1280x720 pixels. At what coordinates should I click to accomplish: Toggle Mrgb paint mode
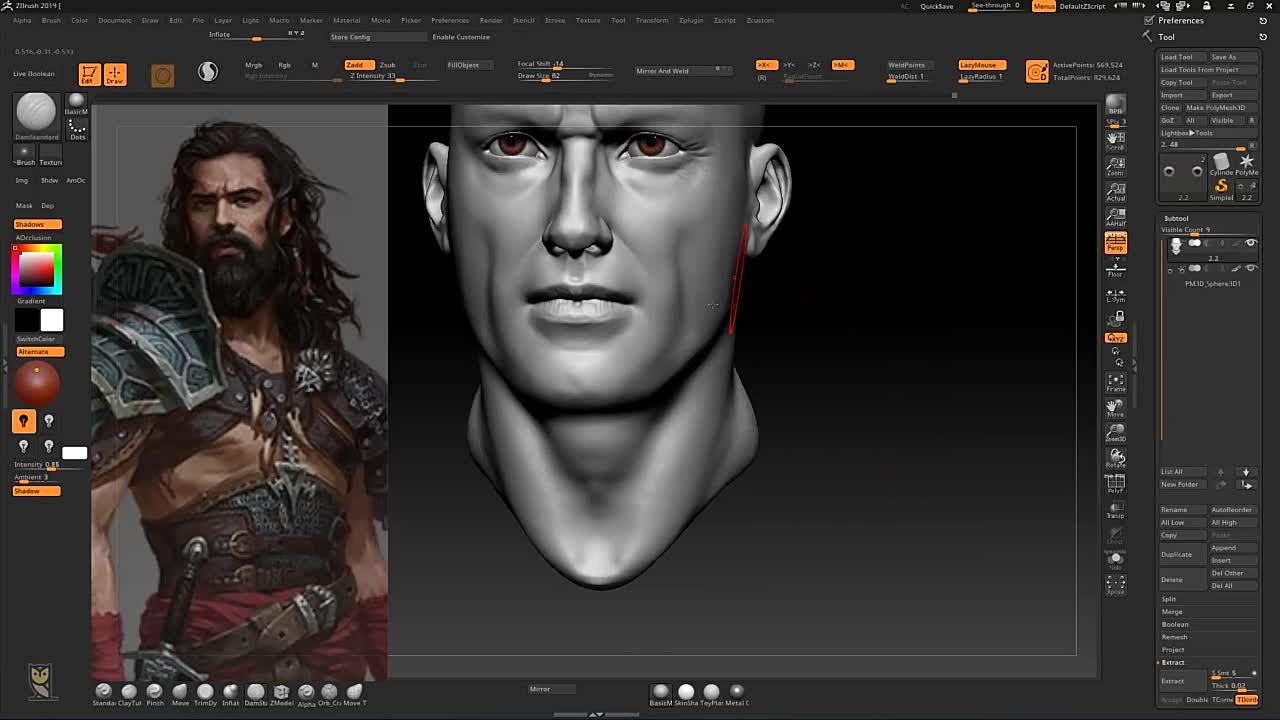(254, 65)
